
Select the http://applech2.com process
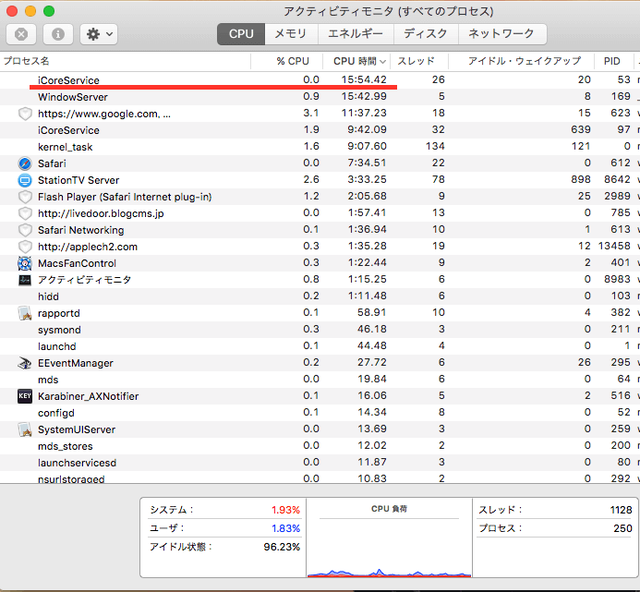(x=88, y=247)
